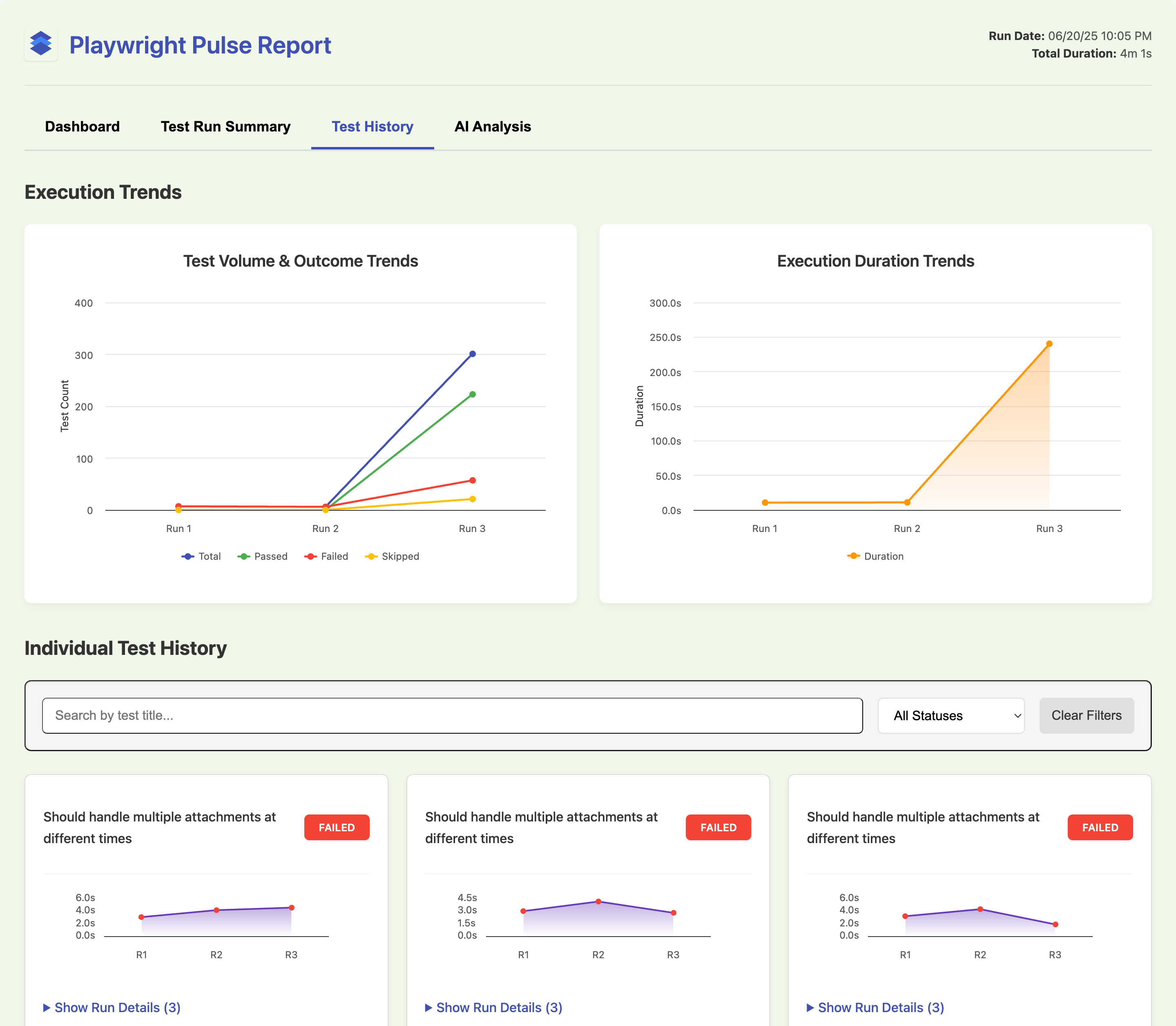Click FAILED badge on third test card
This screenshot has width=1176, height=1026.
1100,827
